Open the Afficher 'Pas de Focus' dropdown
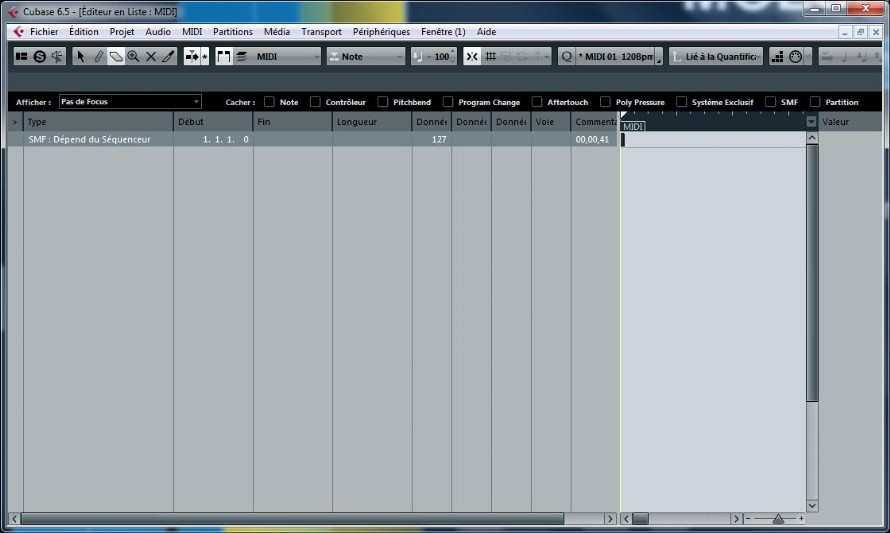The width and height of the screenshot is (890, 533). coord(130,102)
